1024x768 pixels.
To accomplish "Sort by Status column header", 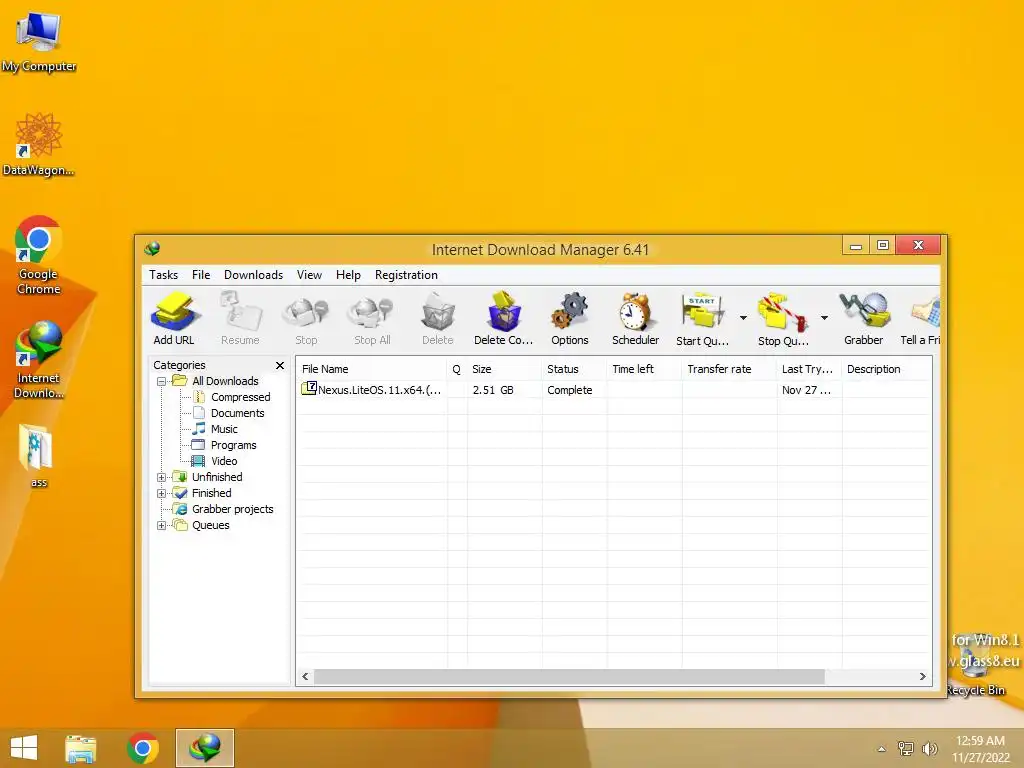I will [574, 369].
